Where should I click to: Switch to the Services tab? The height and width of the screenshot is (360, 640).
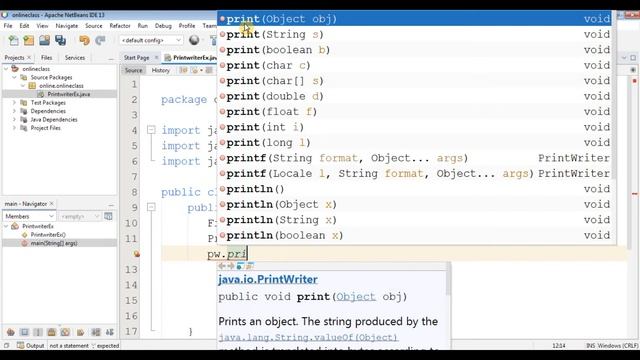(x=75, y=58)
